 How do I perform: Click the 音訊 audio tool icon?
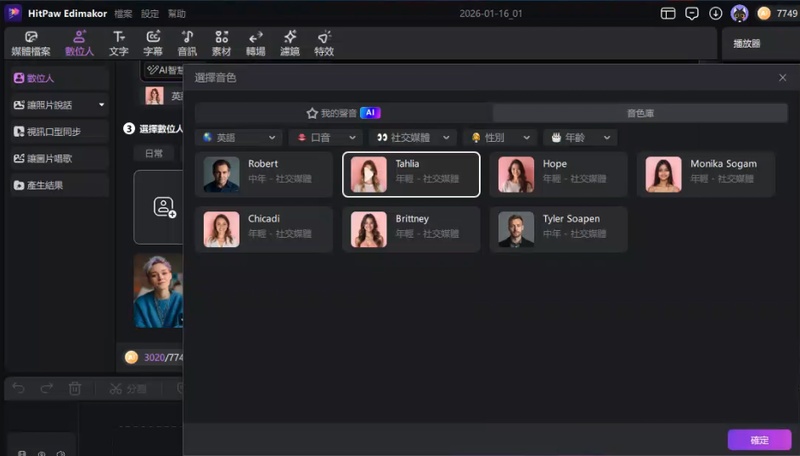pos(187,42)
